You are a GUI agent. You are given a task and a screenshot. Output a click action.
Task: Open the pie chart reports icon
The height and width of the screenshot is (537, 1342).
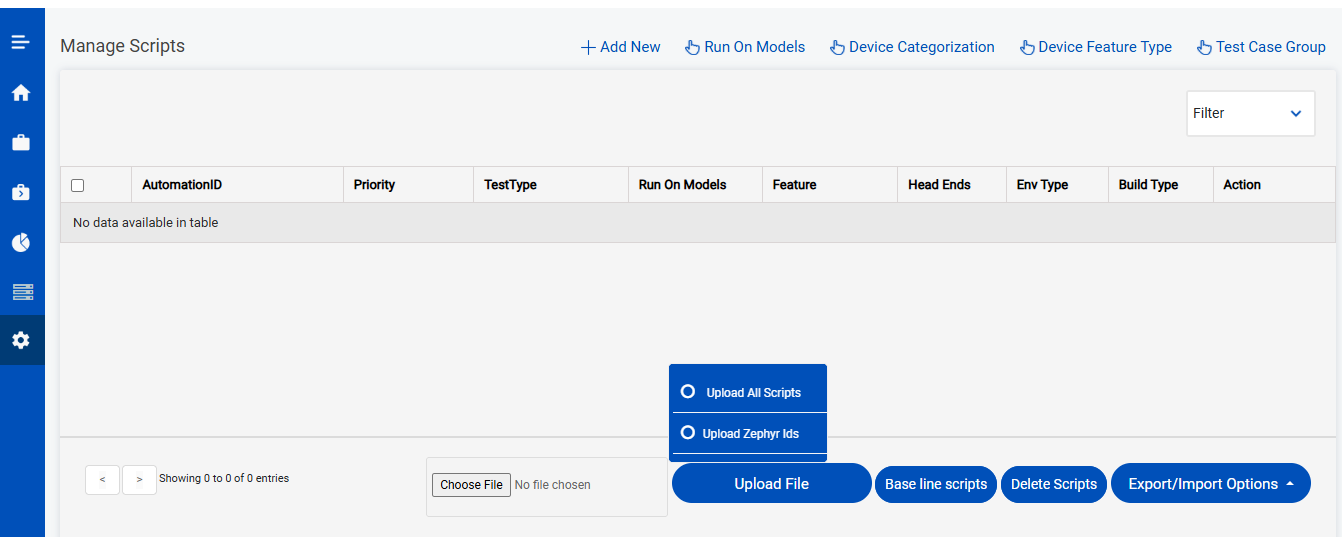point(21,242)
